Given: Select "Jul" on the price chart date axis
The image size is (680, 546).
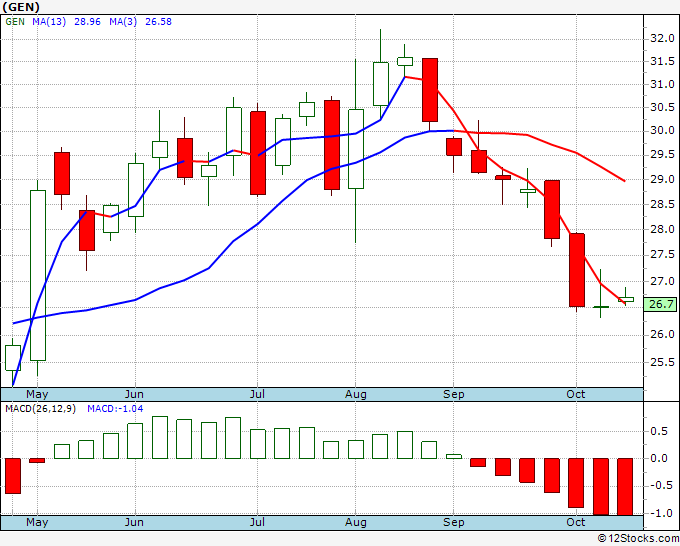Looking at the screenshot, I should click(x=257, y=394).
